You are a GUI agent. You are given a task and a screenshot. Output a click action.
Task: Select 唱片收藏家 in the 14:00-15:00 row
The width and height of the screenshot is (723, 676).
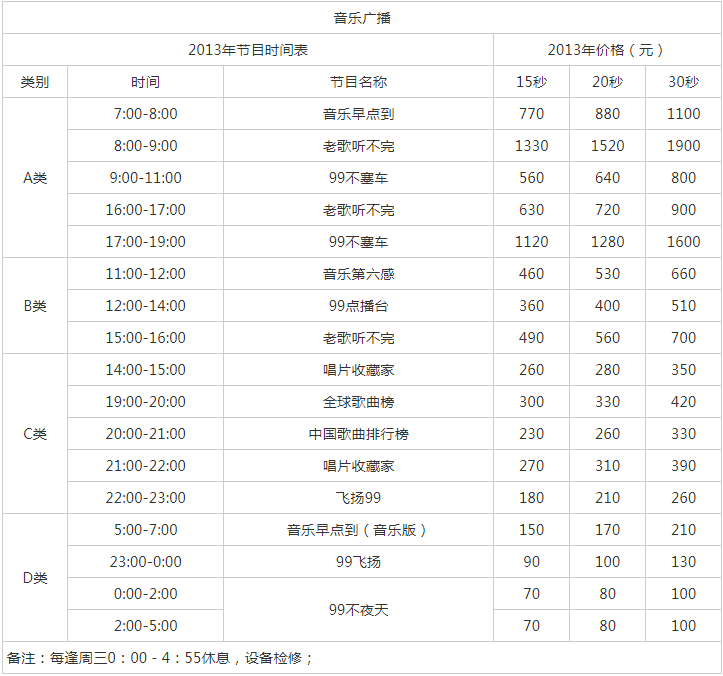[x=358, y=370]
